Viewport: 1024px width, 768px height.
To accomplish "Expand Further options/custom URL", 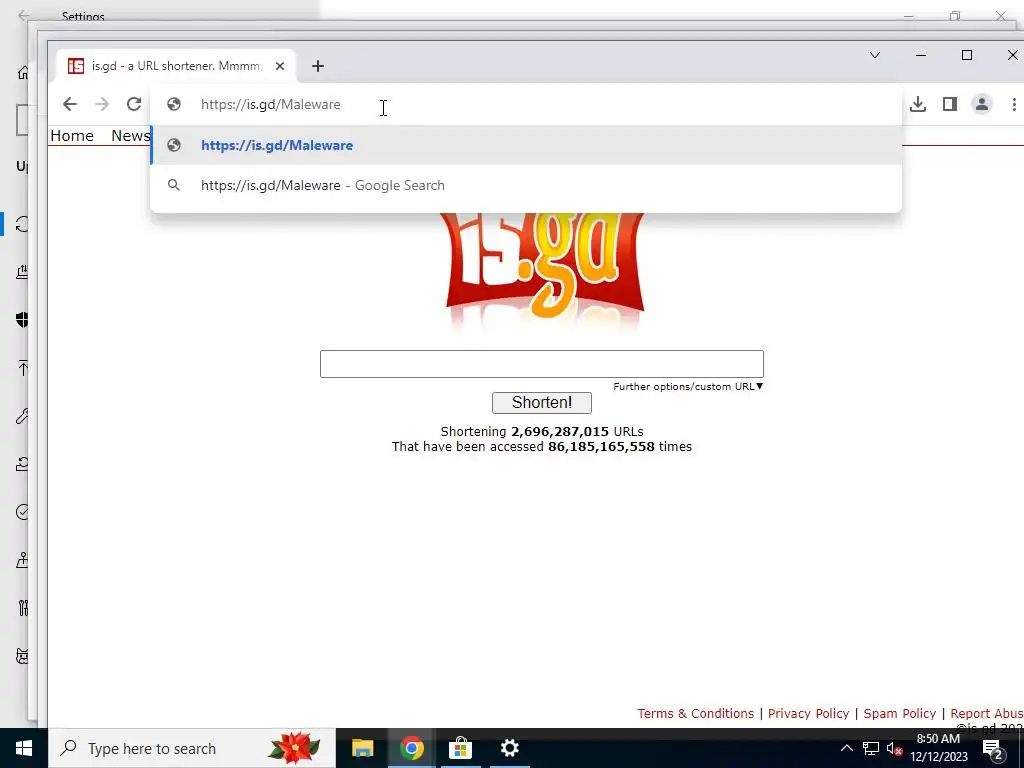I will pos(688,387).
